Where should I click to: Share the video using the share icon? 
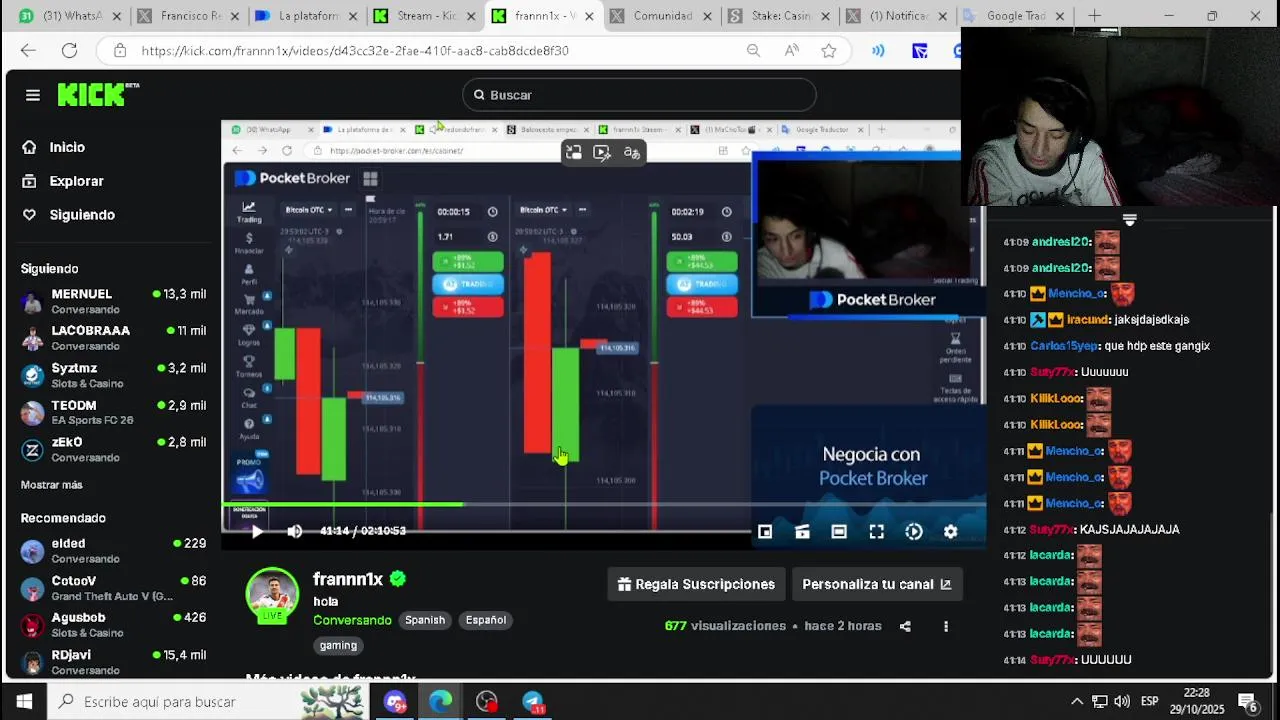[x=905, y=627]
